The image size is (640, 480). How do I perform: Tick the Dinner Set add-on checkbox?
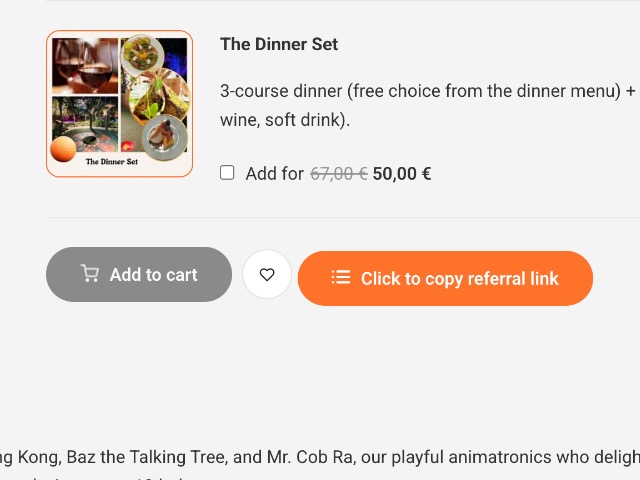[x=227, y=173]
